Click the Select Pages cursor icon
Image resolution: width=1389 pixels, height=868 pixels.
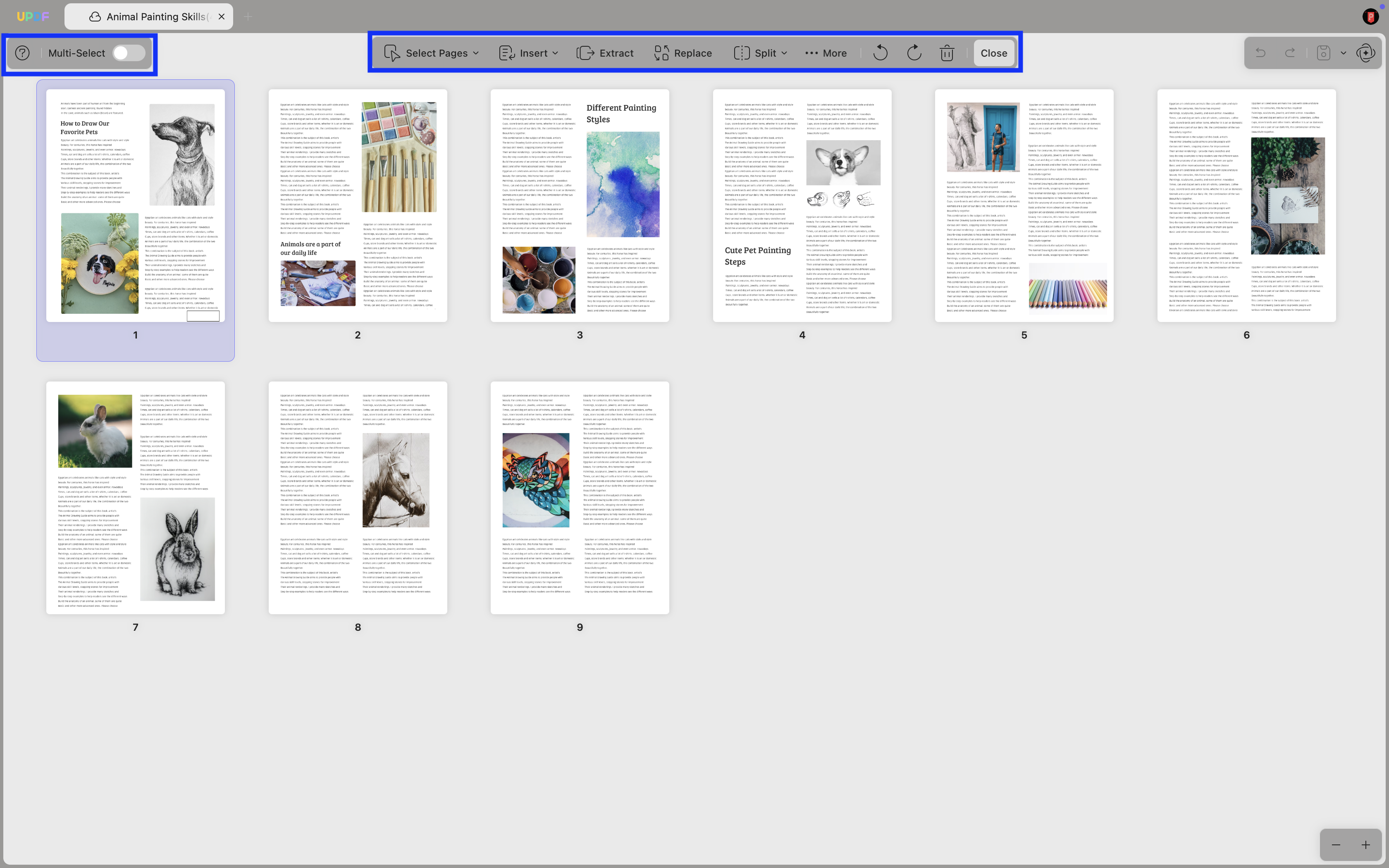[x=391, y=53]
